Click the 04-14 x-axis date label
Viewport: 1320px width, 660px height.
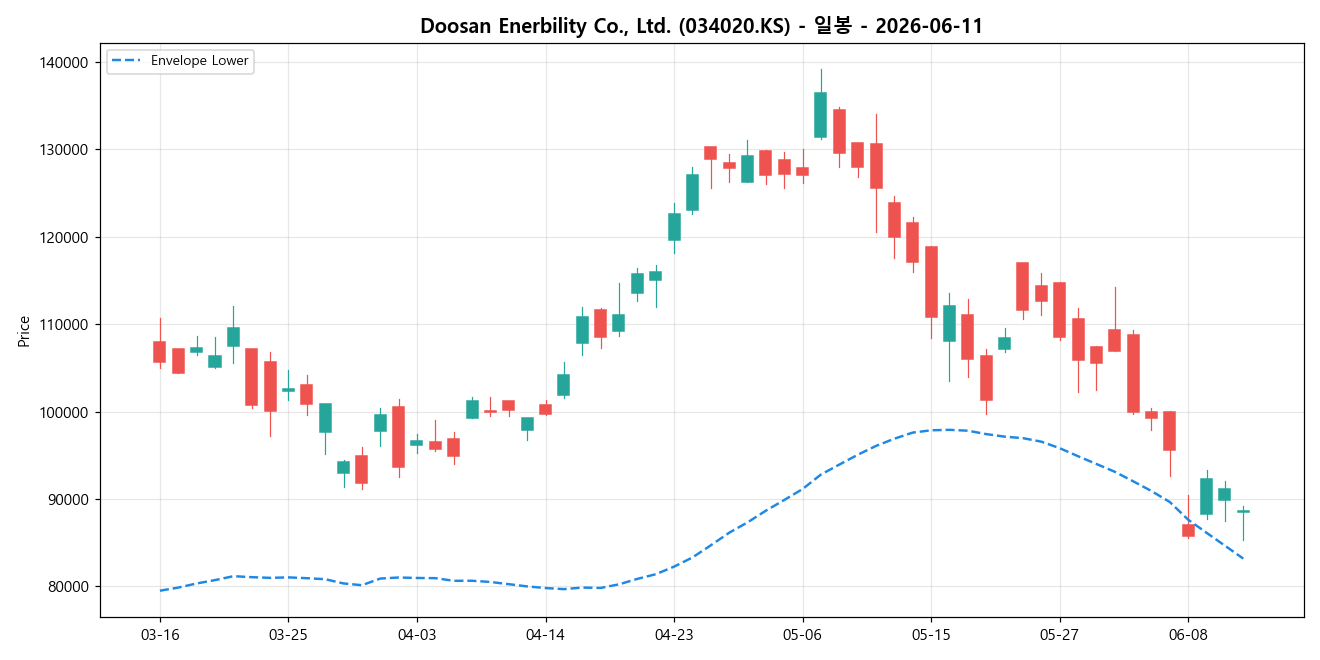coord(546,634)
